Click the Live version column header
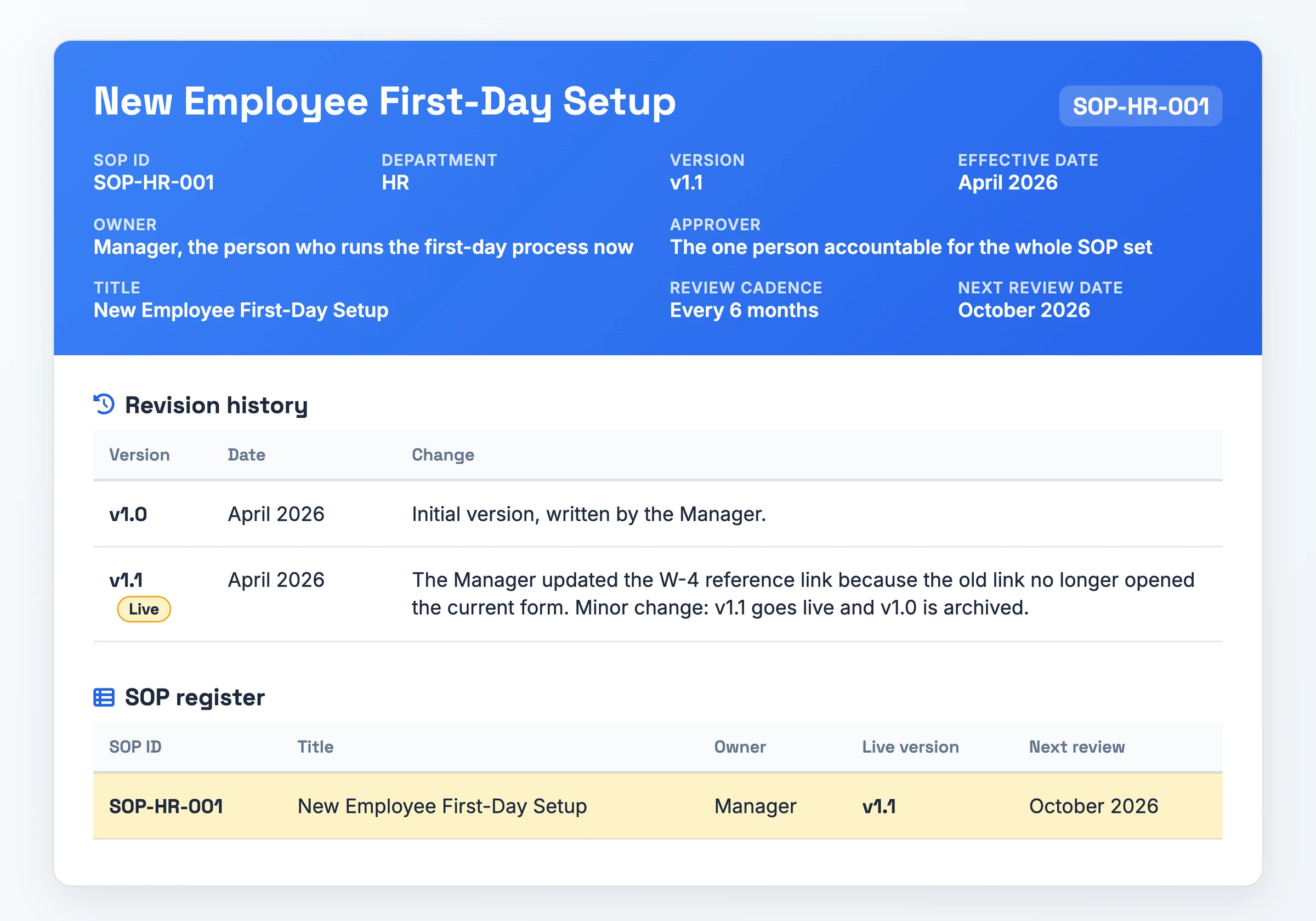The height and width of the screenshot is (921, 1316). pos(910,747)
